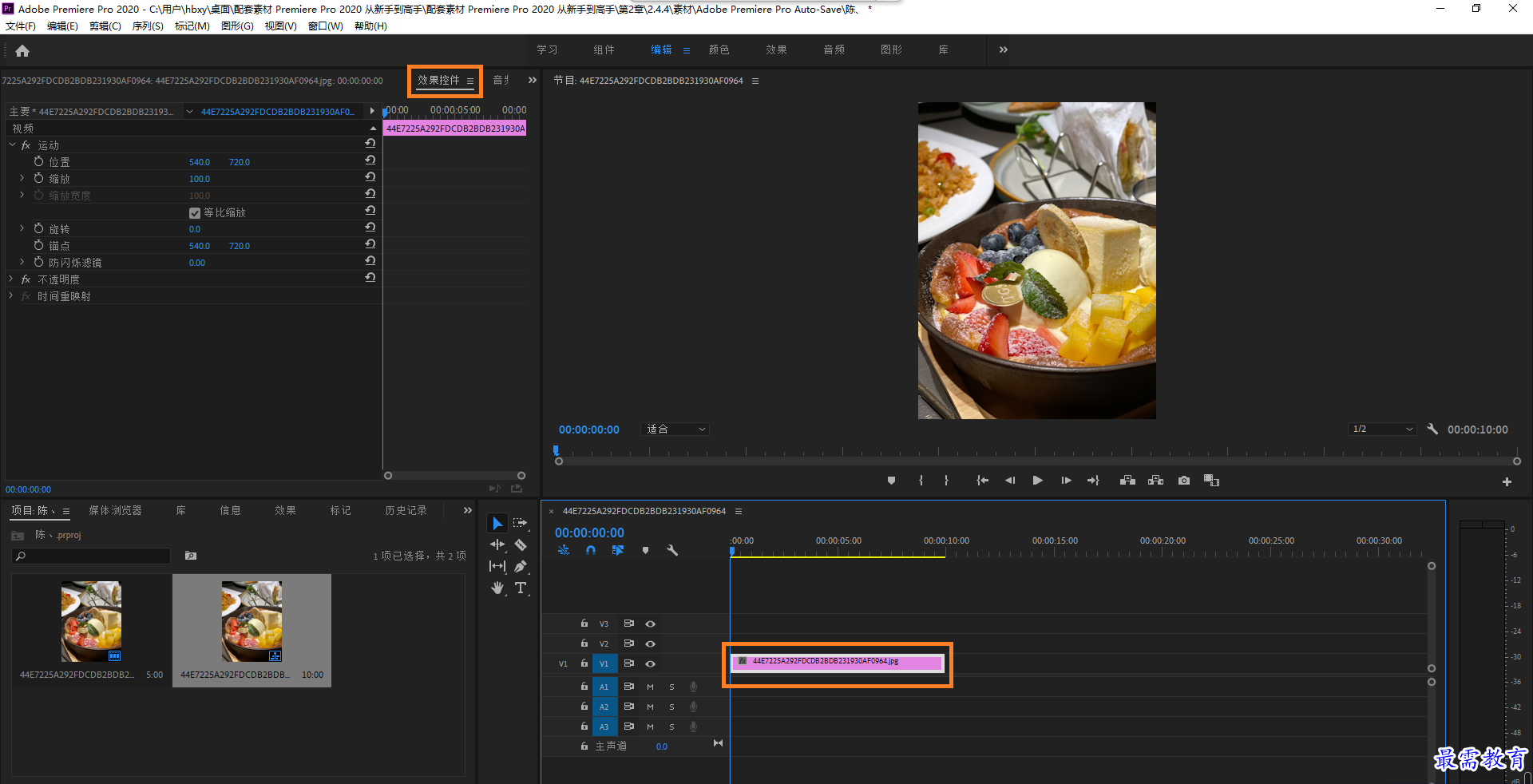
Task: Click the Export Frame camera icon
Action: coord(1184,481)
